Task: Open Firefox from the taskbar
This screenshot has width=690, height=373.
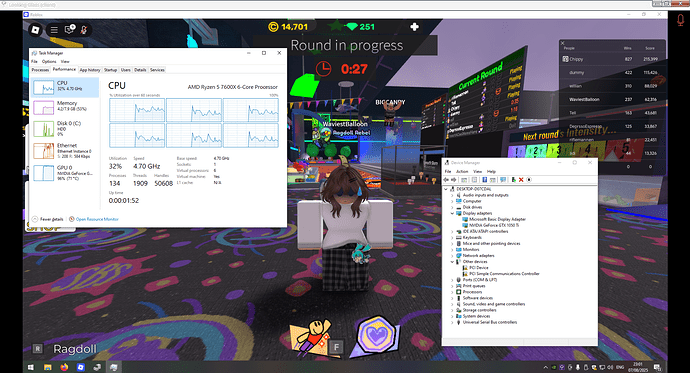Action: (x=64, y=367)
